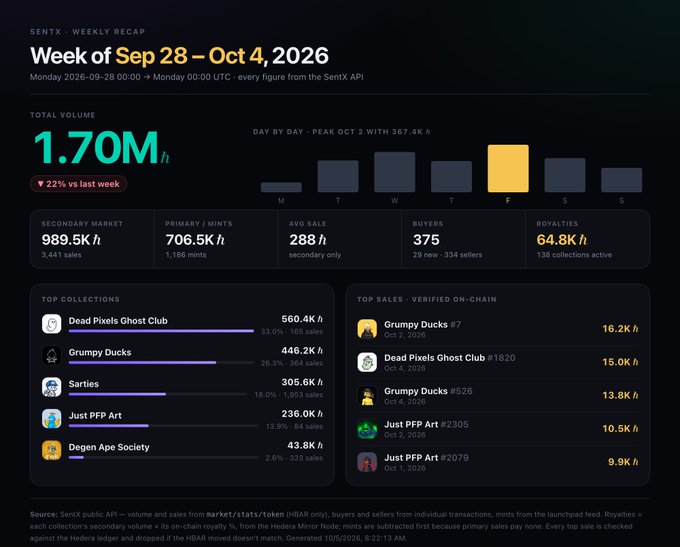Image resolution: width=680 pixels, height=547 pixels.
Task: Click the 'SENTX · WEEKLY RECAP' header label
Action: 88,32
